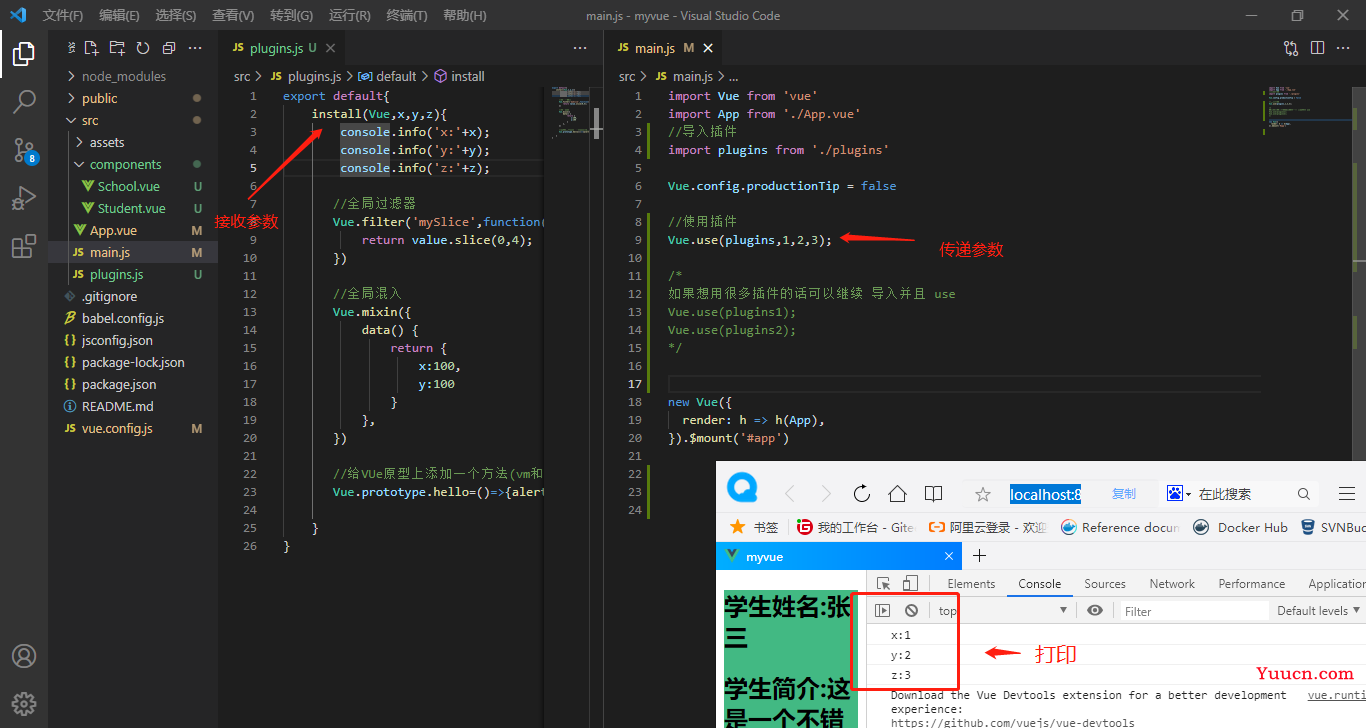Open new browser tab with plus button
Image resolution: width=1366 pixels, height=728 pixels.
[979, 555]
